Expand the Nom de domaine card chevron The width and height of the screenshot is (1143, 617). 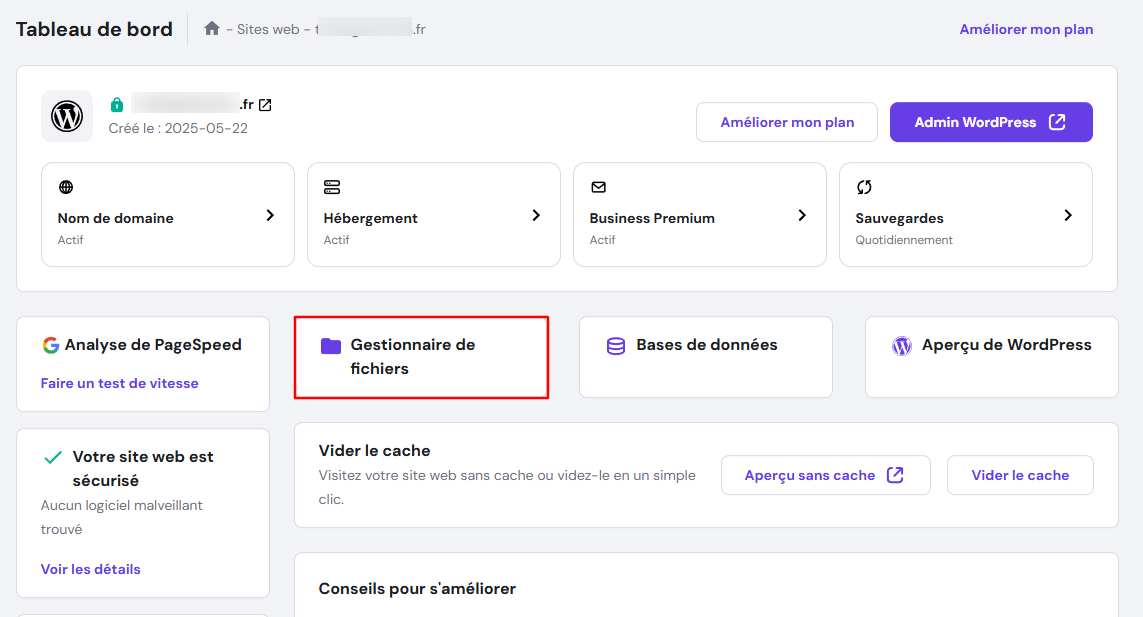[x=269, y=214]
